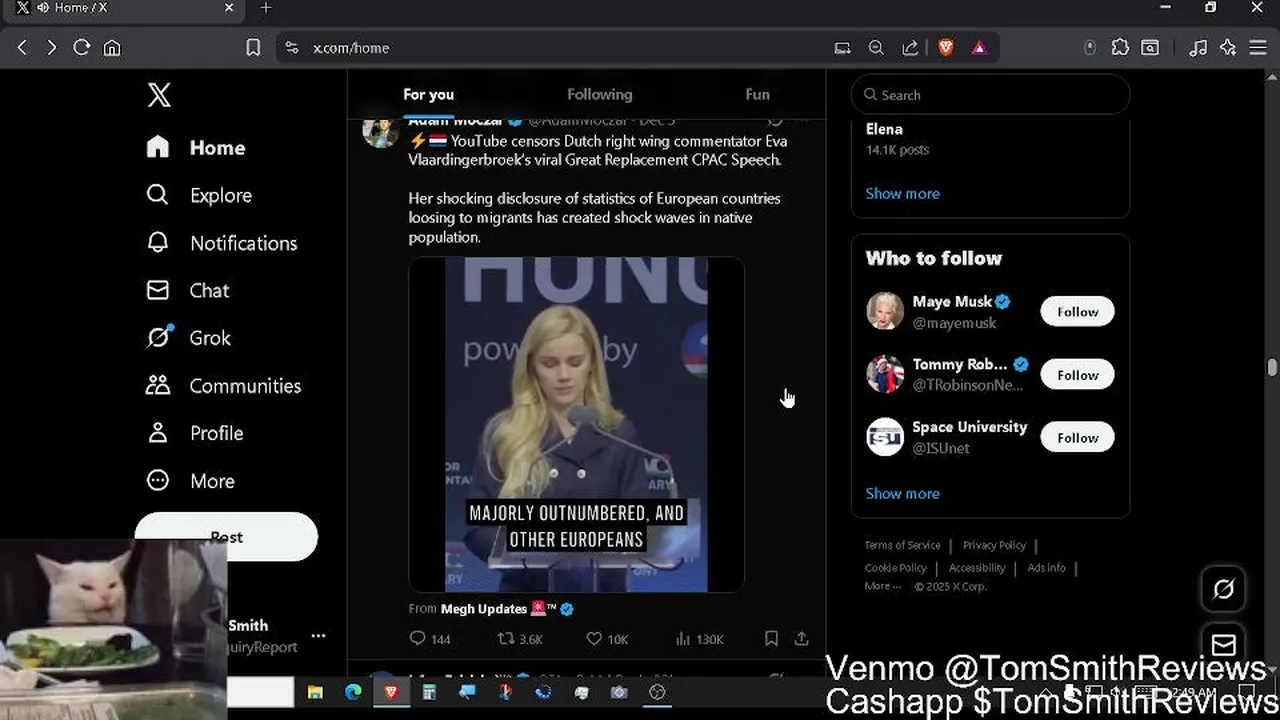Screen dimensions: 1280x720
Task: Open Maye Musk's profile avatar
Action: [885, 311]
